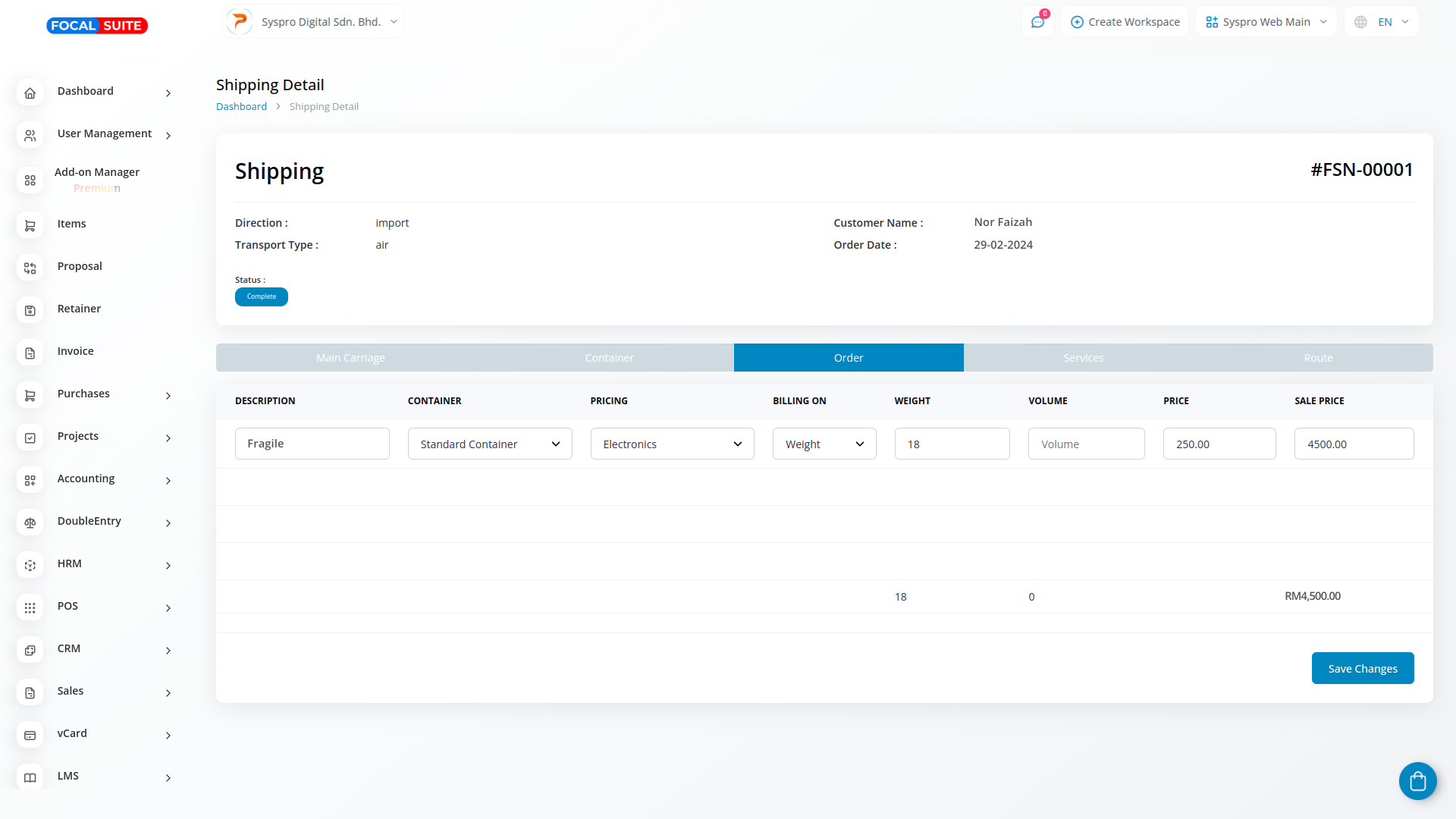Open the Standard Container dropdown
The height and width of the screenshot is (819, 1456).
[x=490, y=444]
